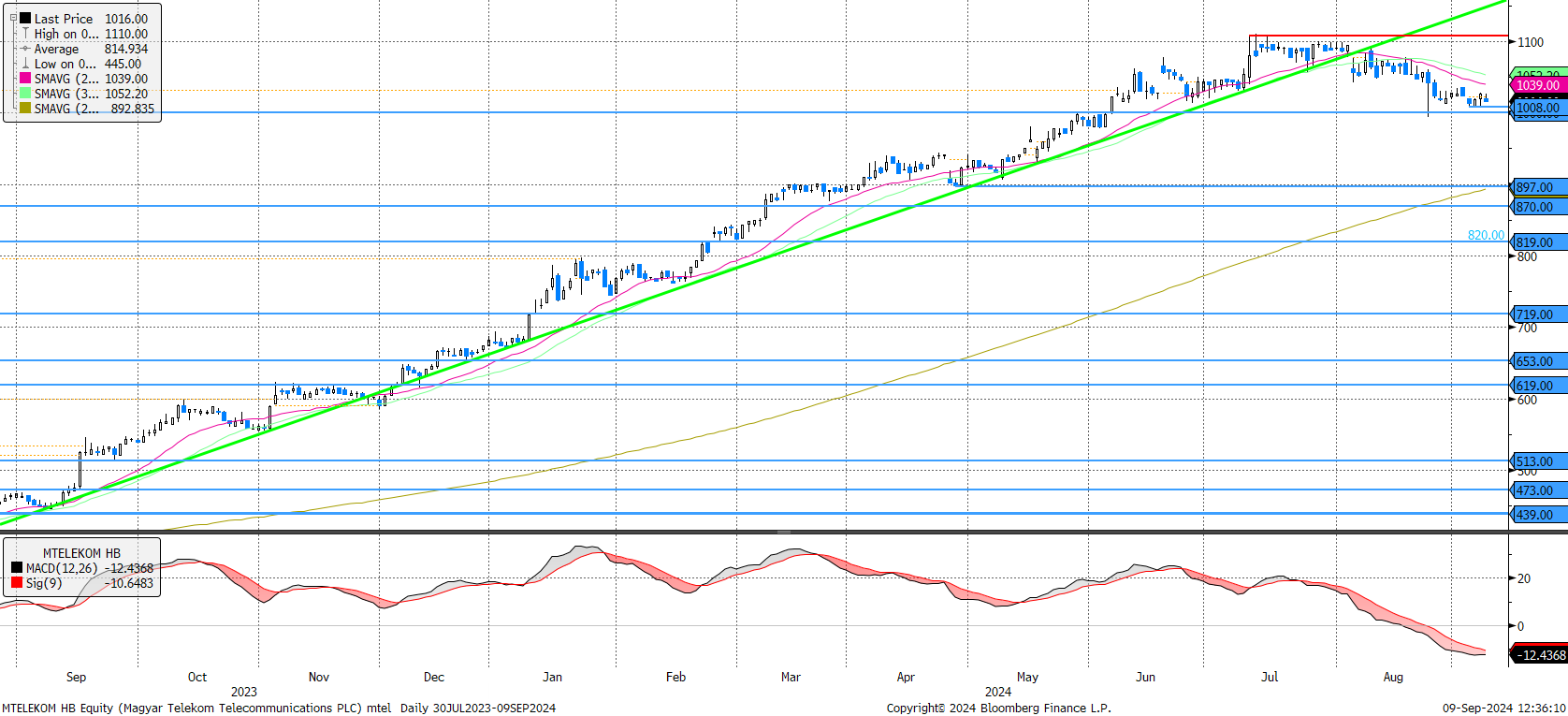Click the blue 1008.00 axis price tag
This screenshot has width=1568, height=716.
[1539, 108]
